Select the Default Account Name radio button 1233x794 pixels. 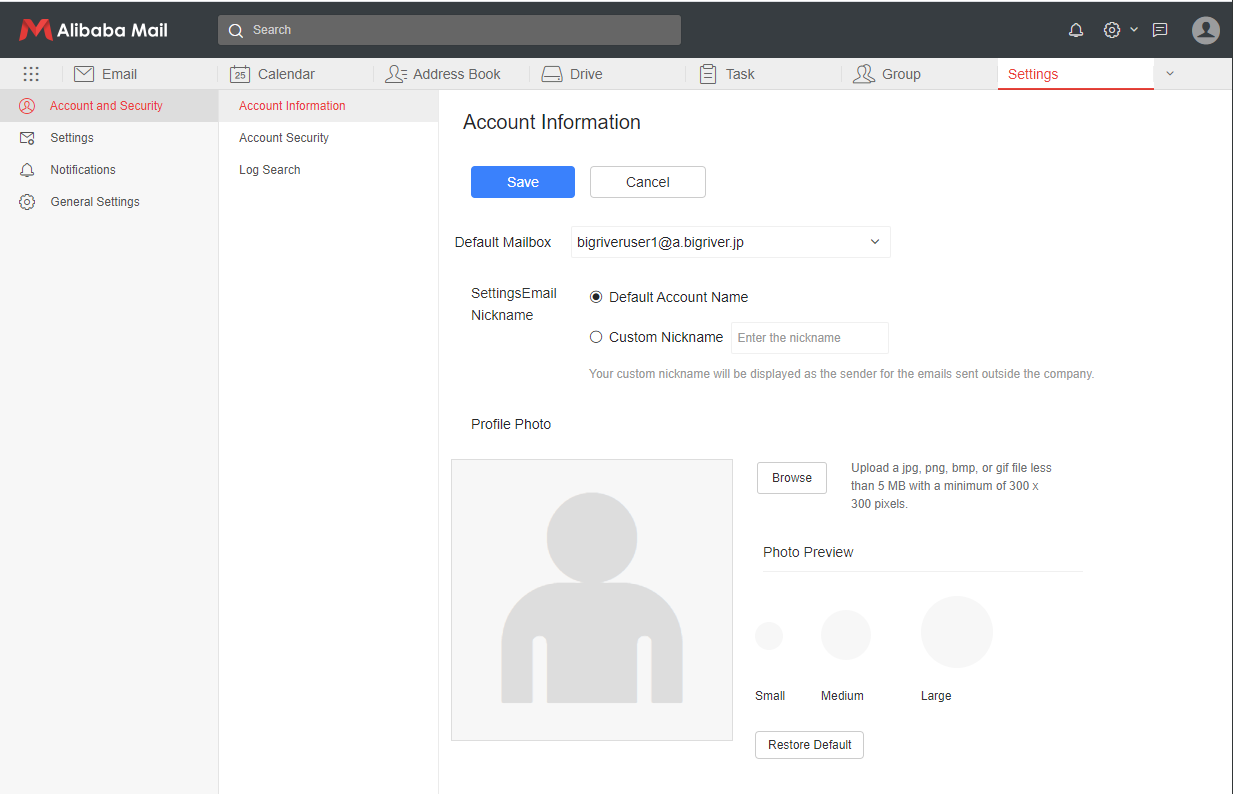point(596,297)
